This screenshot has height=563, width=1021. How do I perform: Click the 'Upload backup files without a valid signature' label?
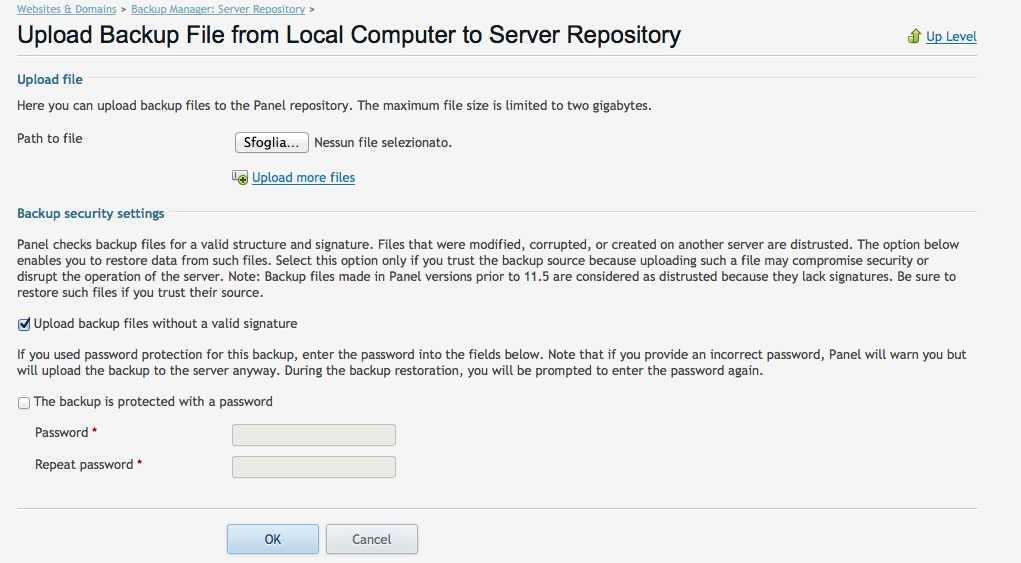(165, 324)
